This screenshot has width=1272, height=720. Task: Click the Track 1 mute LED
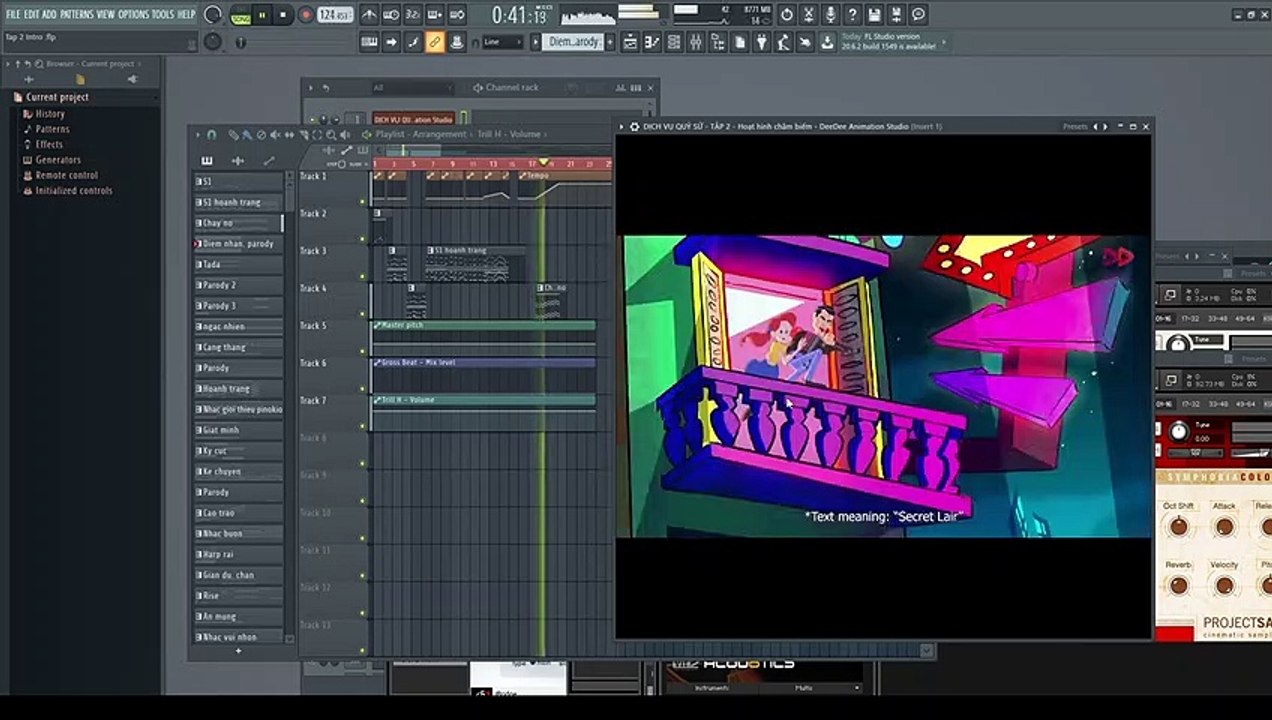pos(363,202)
